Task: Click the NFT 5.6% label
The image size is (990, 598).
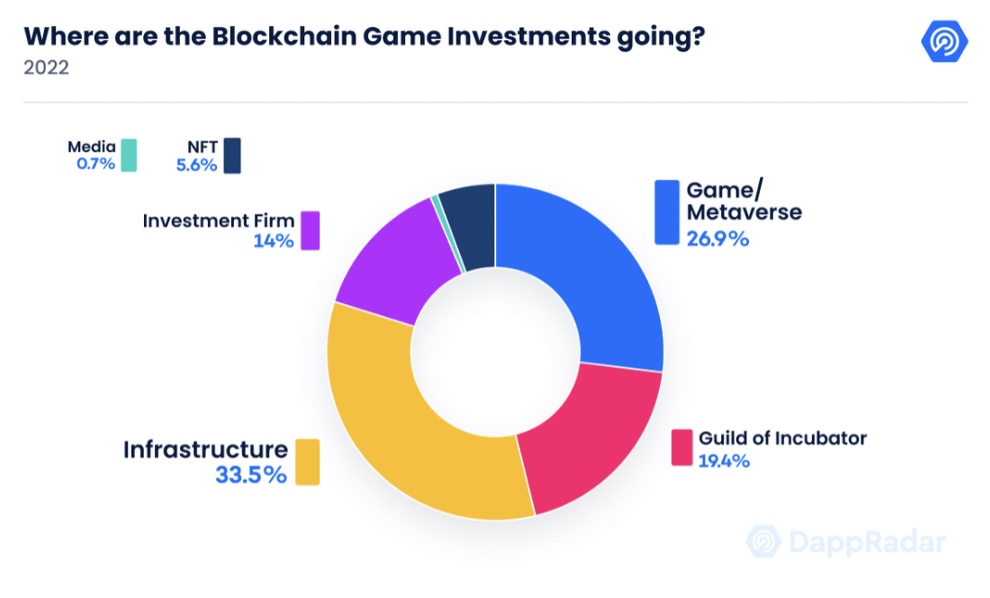Action: tap(197, 156)
